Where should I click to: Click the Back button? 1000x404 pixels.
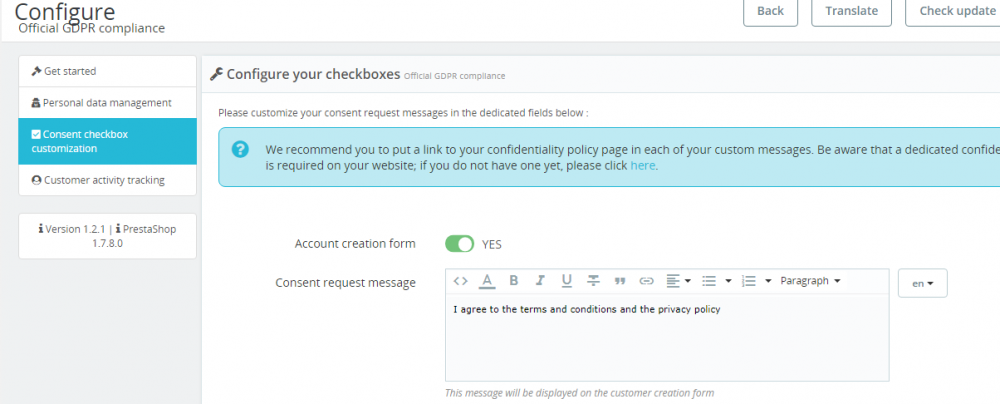click(770, 11)
